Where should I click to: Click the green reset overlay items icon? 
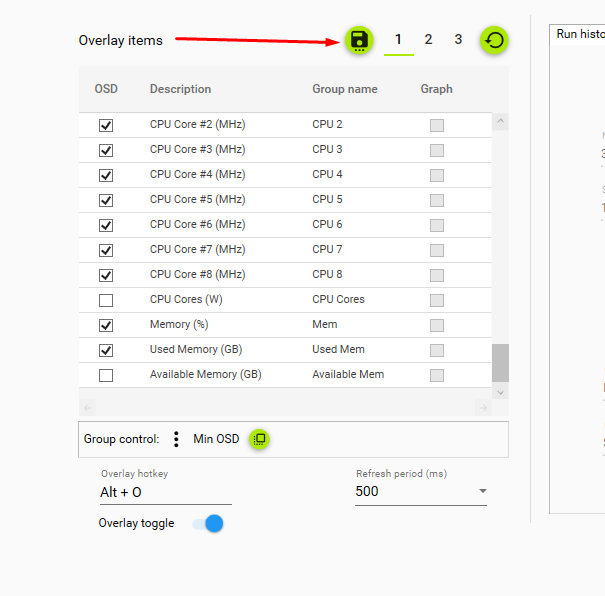(494, 40)
